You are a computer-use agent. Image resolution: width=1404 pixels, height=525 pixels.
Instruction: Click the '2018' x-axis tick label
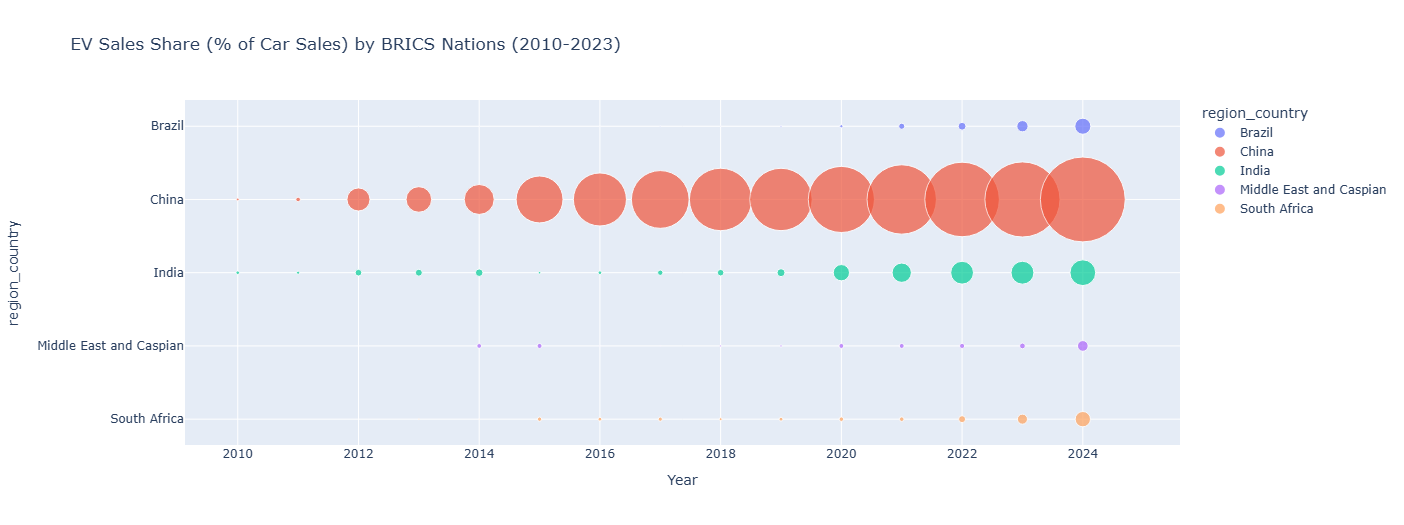click(x=720, y=454)
